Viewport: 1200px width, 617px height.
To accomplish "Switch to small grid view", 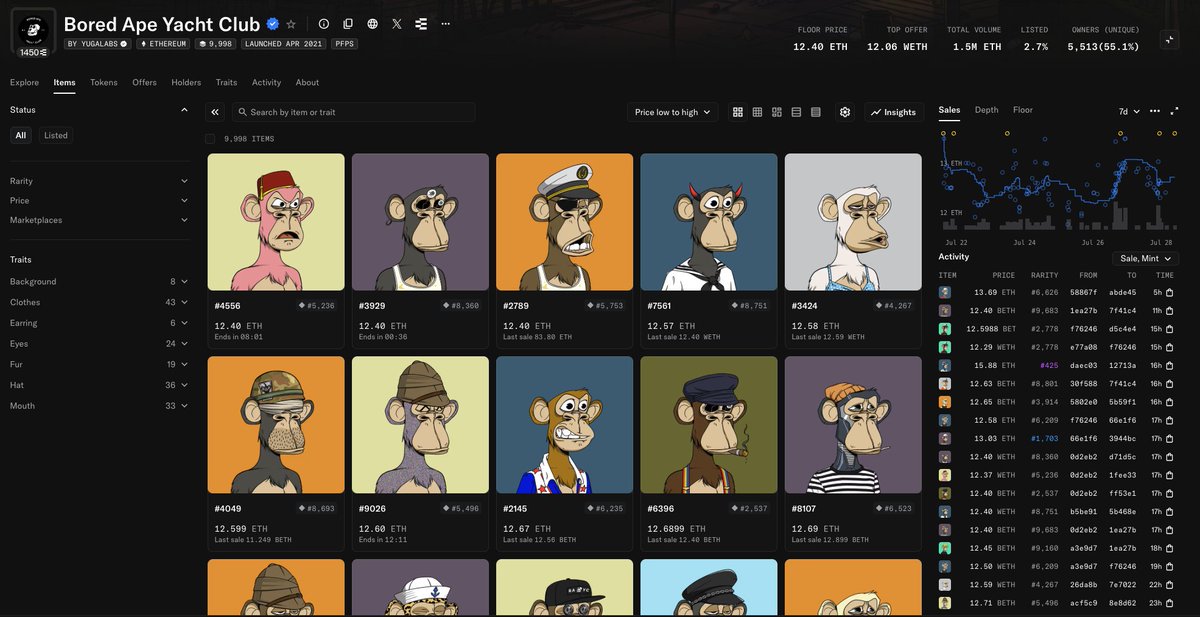I will coord(757,112).
